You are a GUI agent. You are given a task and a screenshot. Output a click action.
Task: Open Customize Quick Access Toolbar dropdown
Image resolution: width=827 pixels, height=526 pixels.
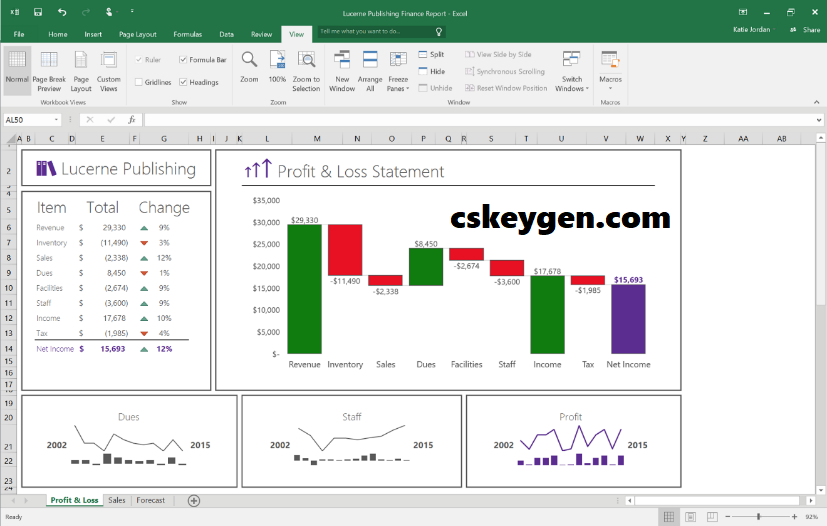(132, 11)
